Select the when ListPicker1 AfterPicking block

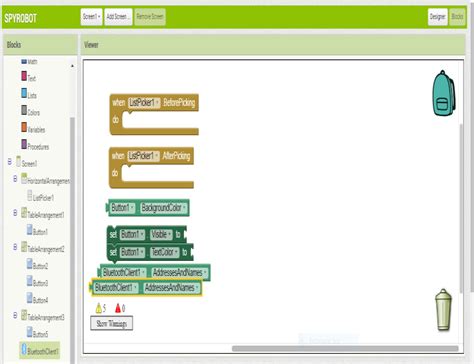151,168
